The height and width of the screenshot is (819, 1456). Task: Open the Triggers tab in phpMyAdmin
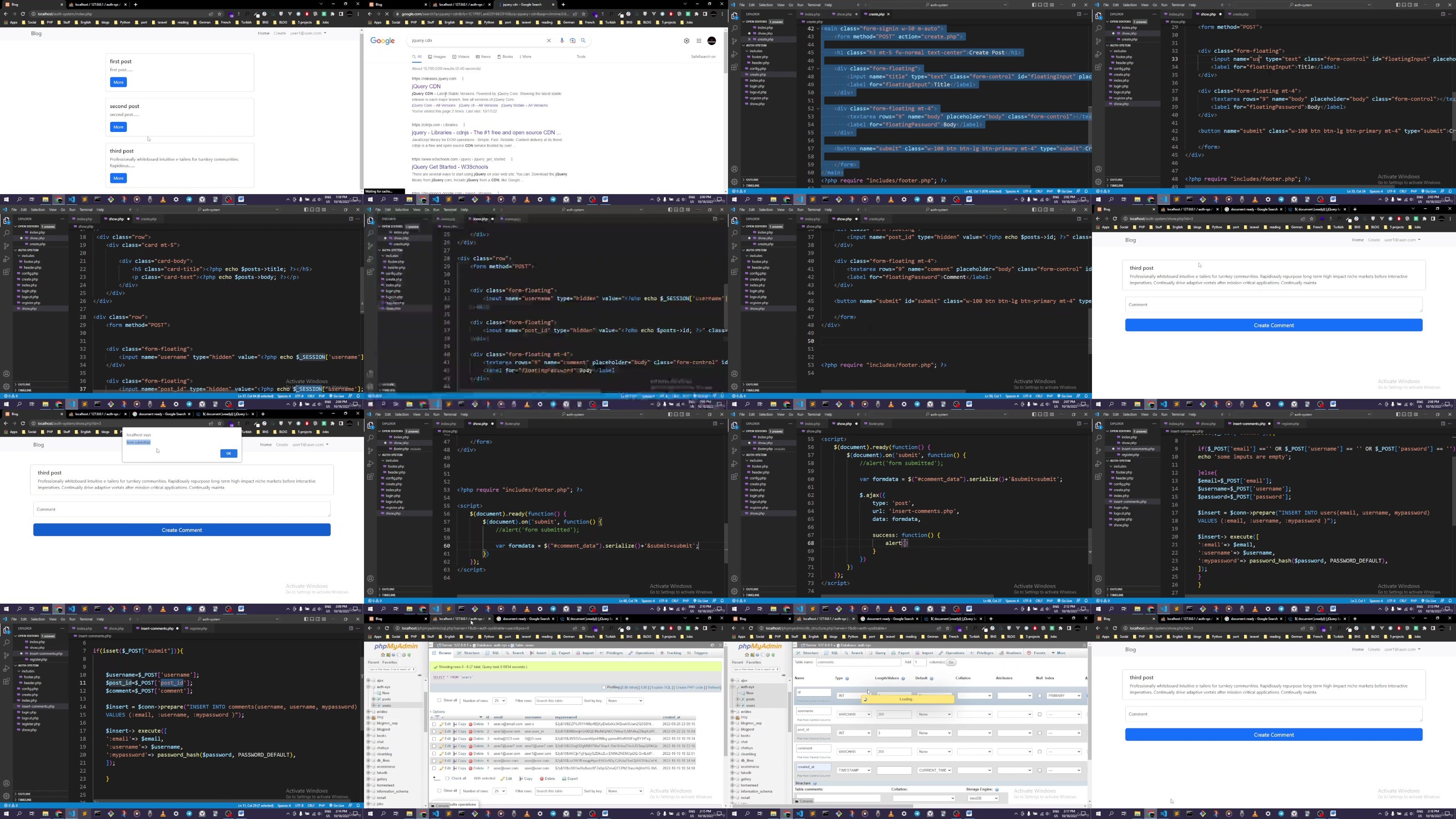tap(698, 653)
